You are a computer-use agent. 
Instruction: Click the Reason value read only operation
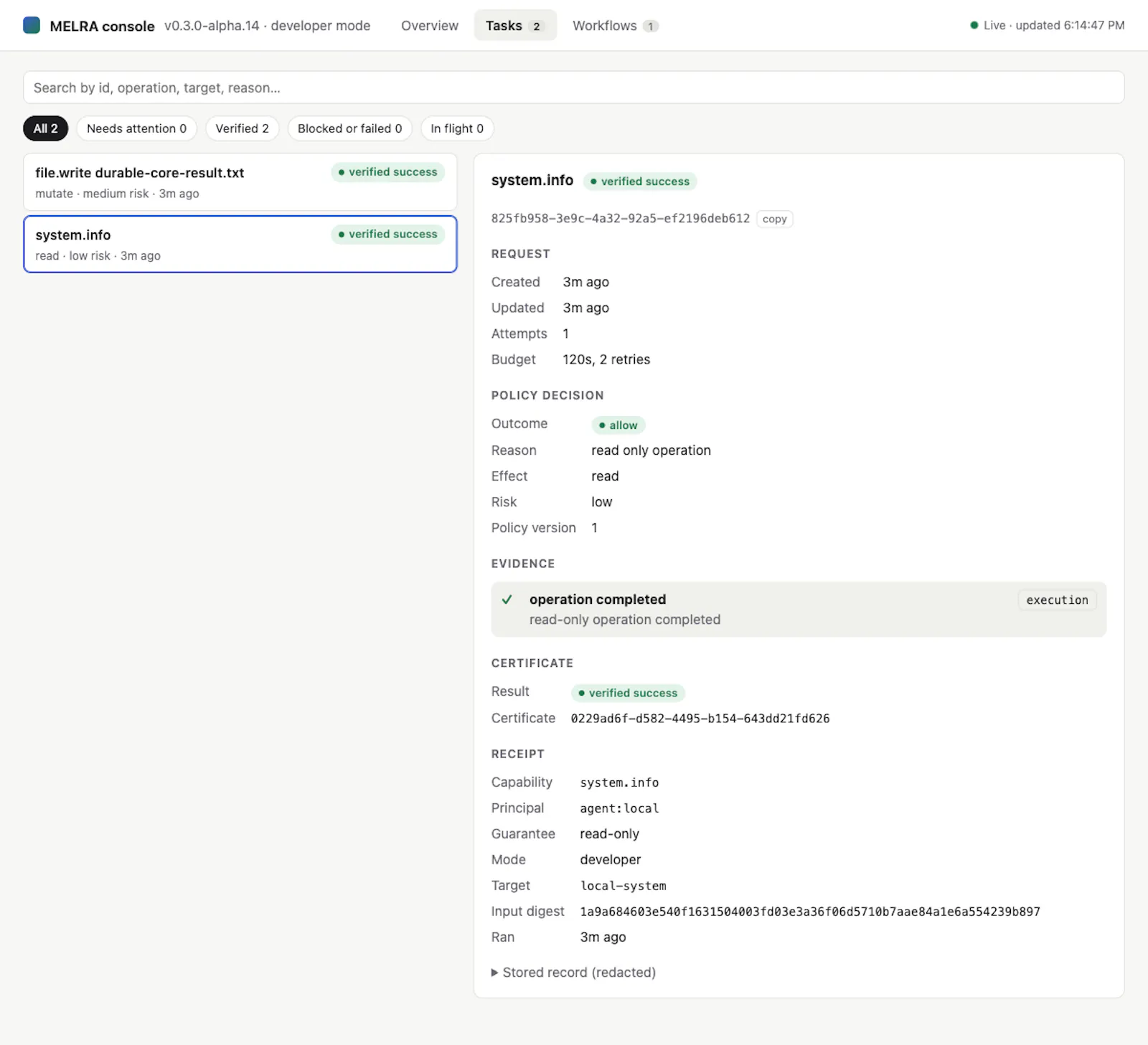(x=651, y=450)
